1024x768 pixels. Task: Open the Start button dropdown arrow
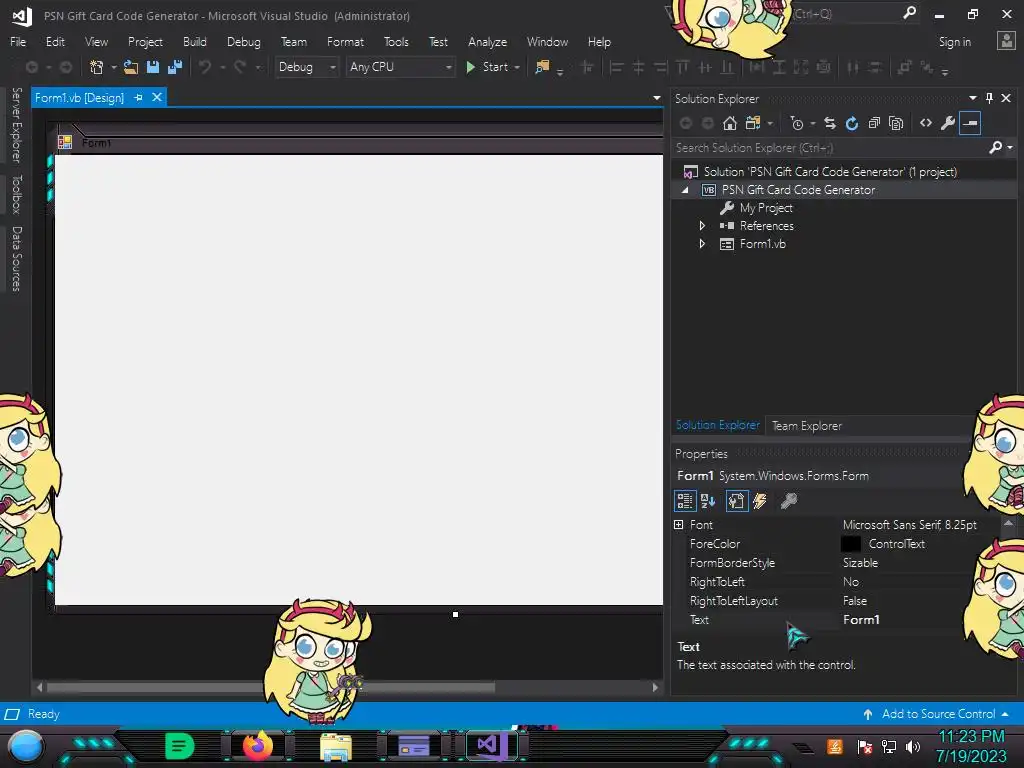point(517,67)
